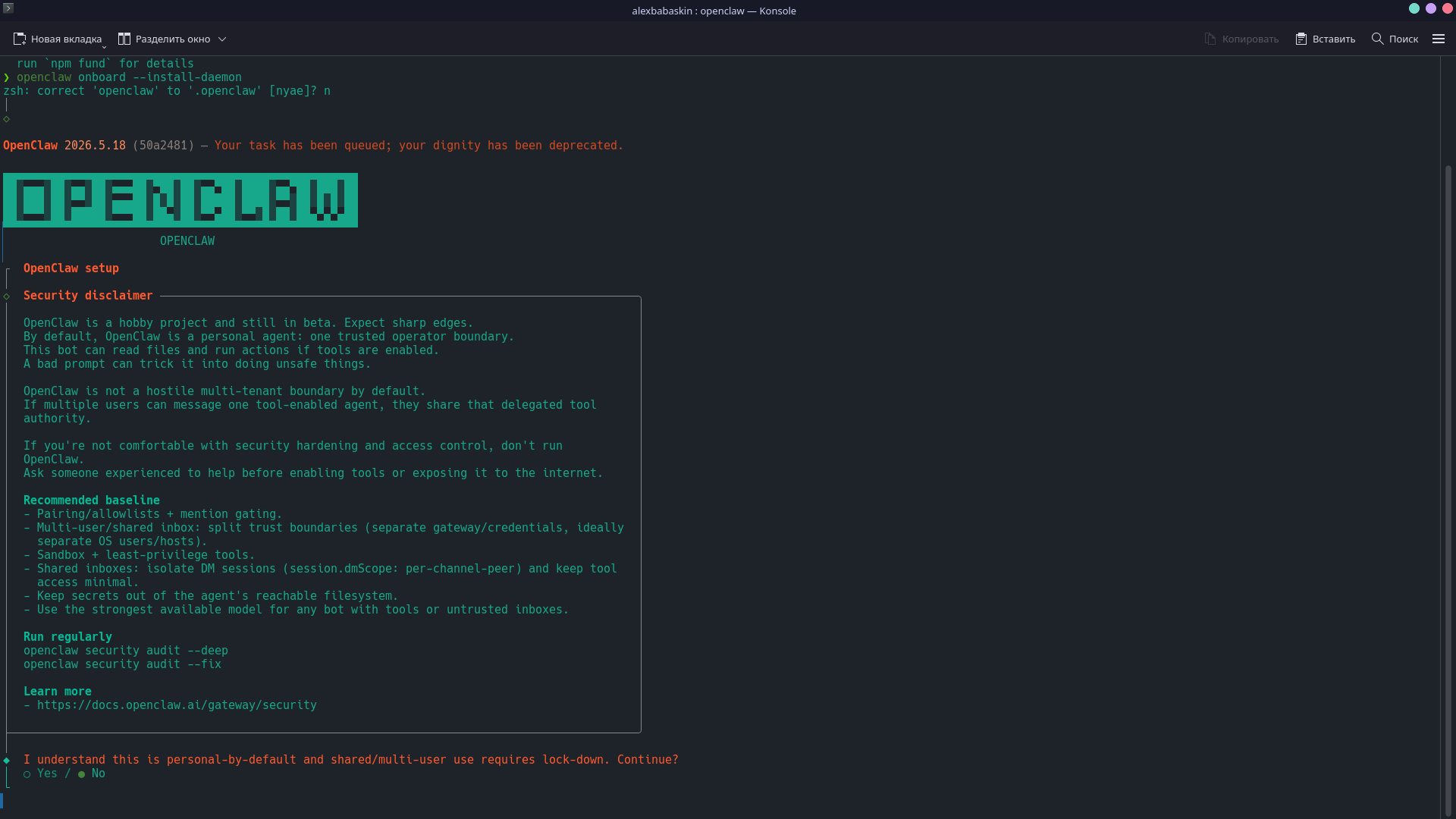The width and height of the screenshot is (1456, 819).
Task: Click the 'openclaw onboard --install-daemon' command
Action: click(129, 77)
